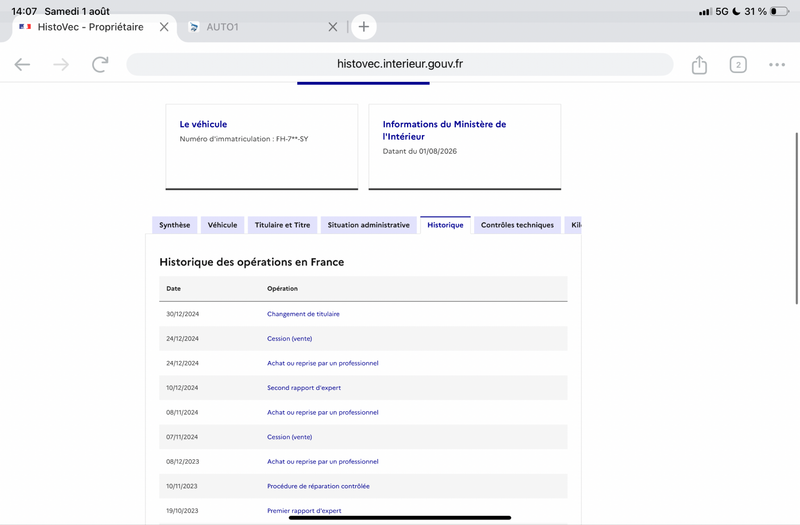Click Achat ou reprise dated 08/11/2024
800x525 pixels.
click(322, 412)
